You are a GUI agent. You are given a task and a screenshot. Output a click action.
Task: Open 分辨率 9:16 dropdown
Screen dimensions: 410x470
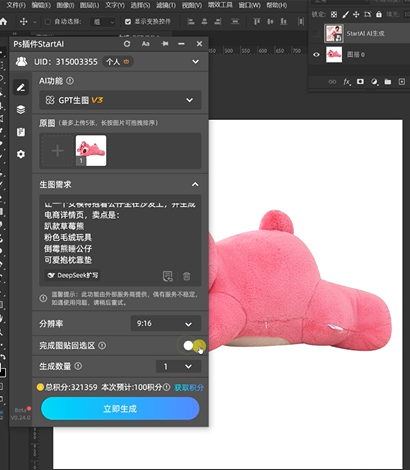(166, 323)
